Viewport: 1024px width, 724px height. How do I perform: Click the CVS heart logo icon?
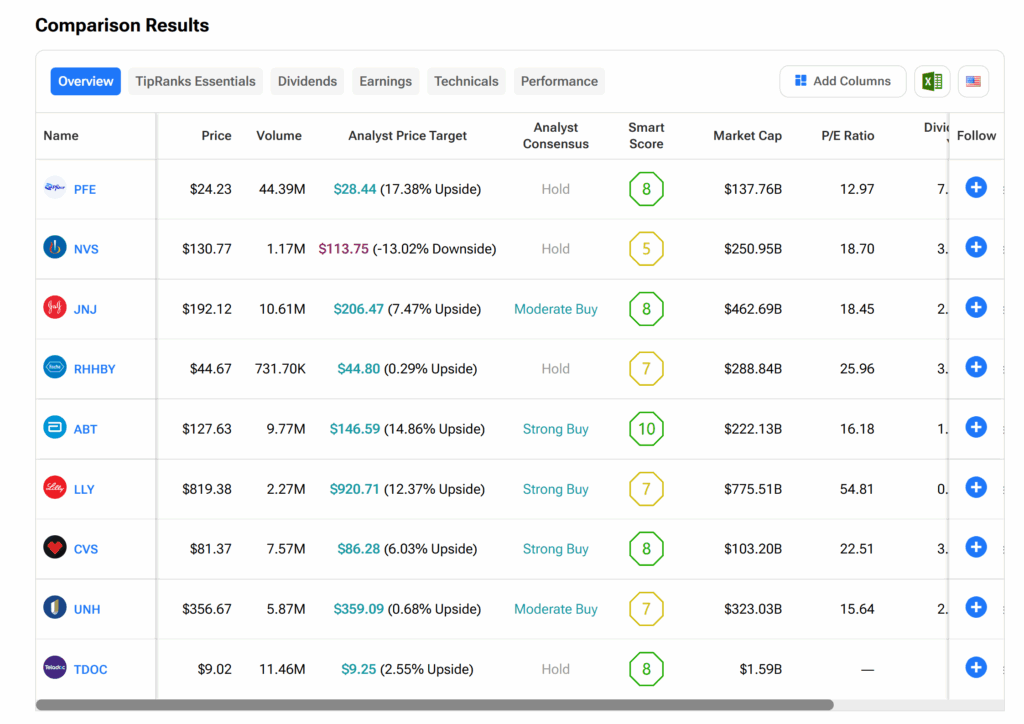tap(55, 548)
